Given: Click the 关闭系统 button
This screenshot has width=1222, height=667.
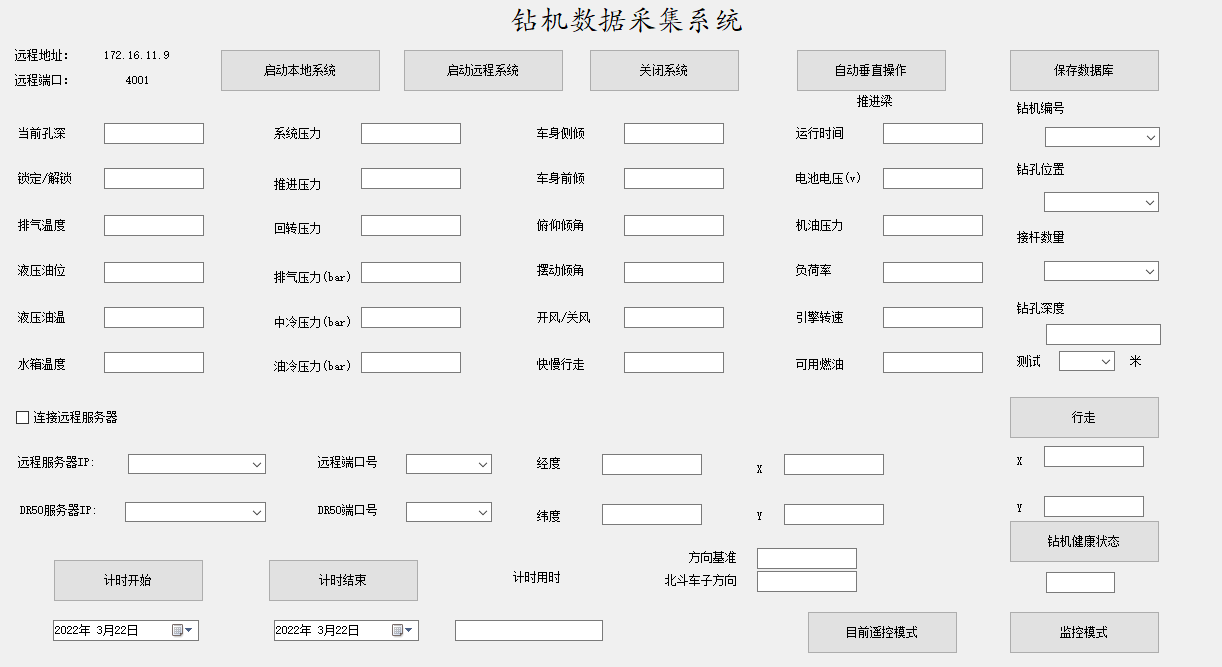Looking at the screenshot, I should click(664, 71).
